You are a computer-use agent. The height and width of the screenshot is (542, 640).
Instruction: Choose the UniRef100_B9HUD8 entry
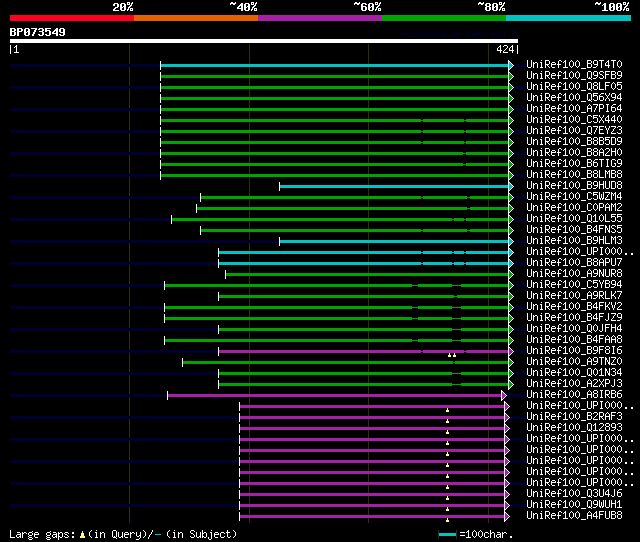tap(574, 186)
